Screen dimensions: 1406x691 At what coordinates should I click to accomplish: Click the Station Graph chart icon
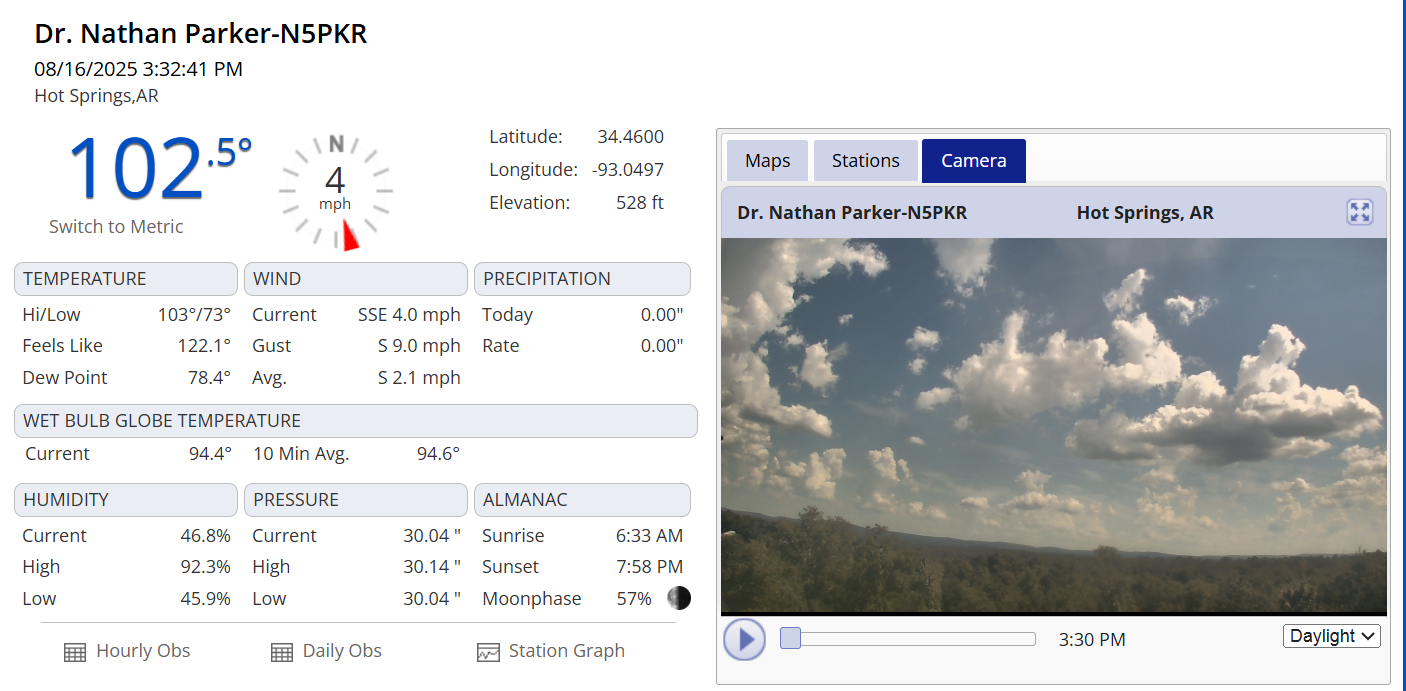tap(488, 652)
